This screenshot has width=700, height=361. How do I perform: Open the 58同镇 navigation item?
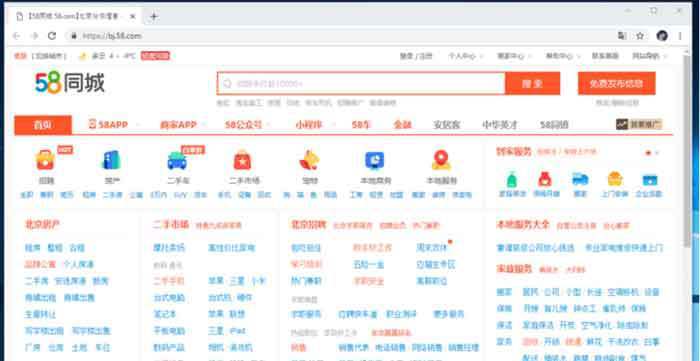[554, 125]
